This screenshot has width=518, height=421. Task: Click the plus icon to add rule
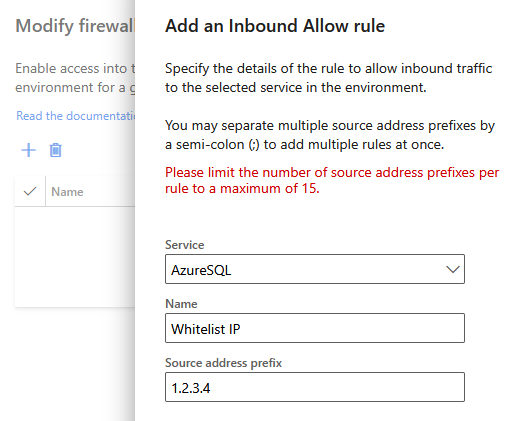click(x=29, y=150)
